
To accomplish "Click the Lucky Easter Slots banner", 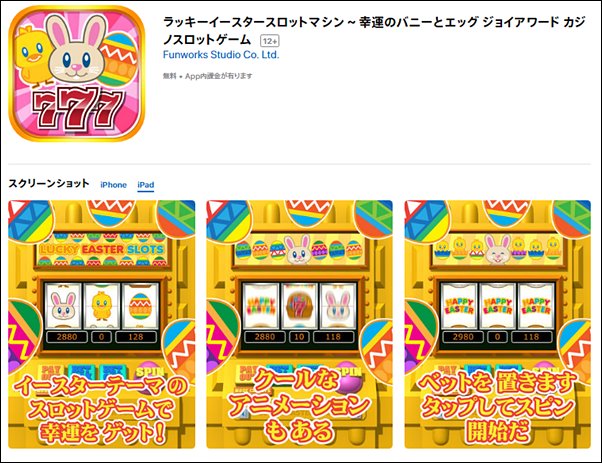I will pos(102,250).
